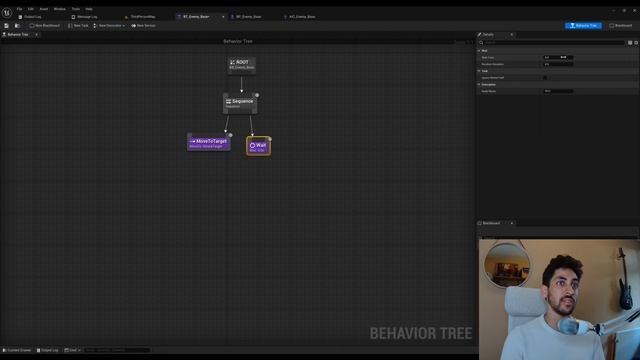Close the active BT_Enemy_Base tab
The height and width of the screenshot is (360, 640).
223,17
